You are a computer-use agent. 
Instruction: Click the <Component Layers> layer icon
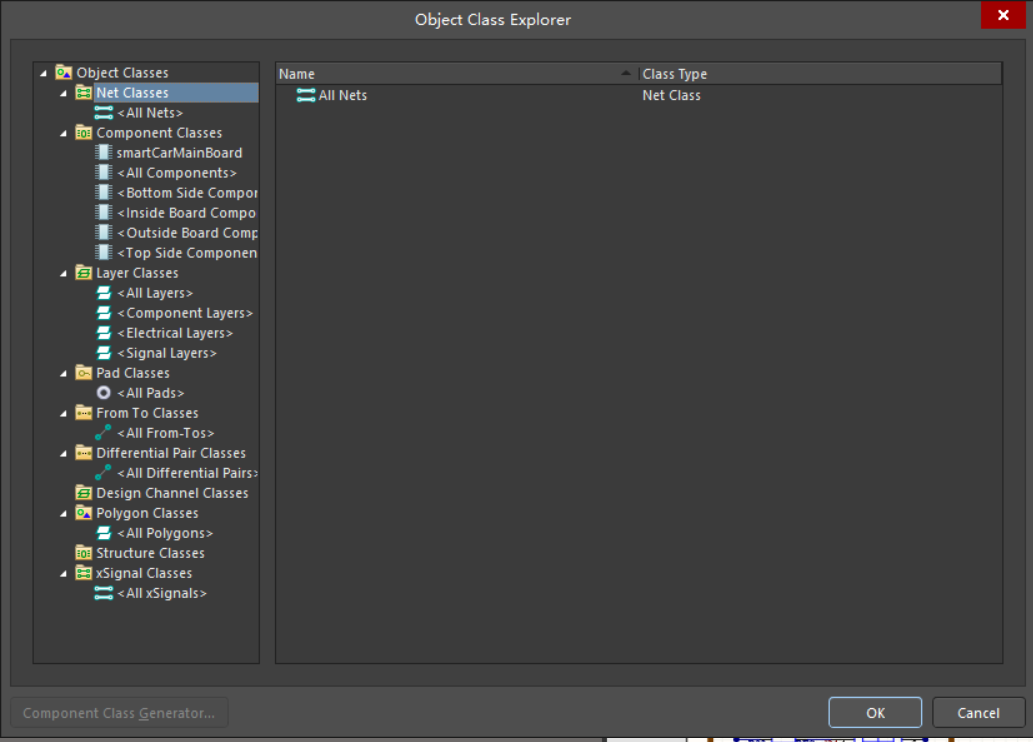[x=103, y=313]
